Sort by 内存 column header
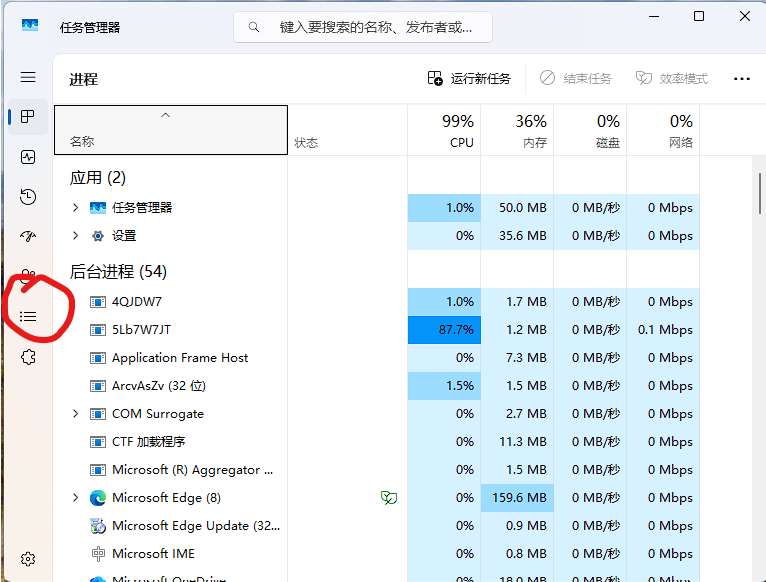This screenshot has height=582, width=766. pyautogui.click(x=517, y=130)
